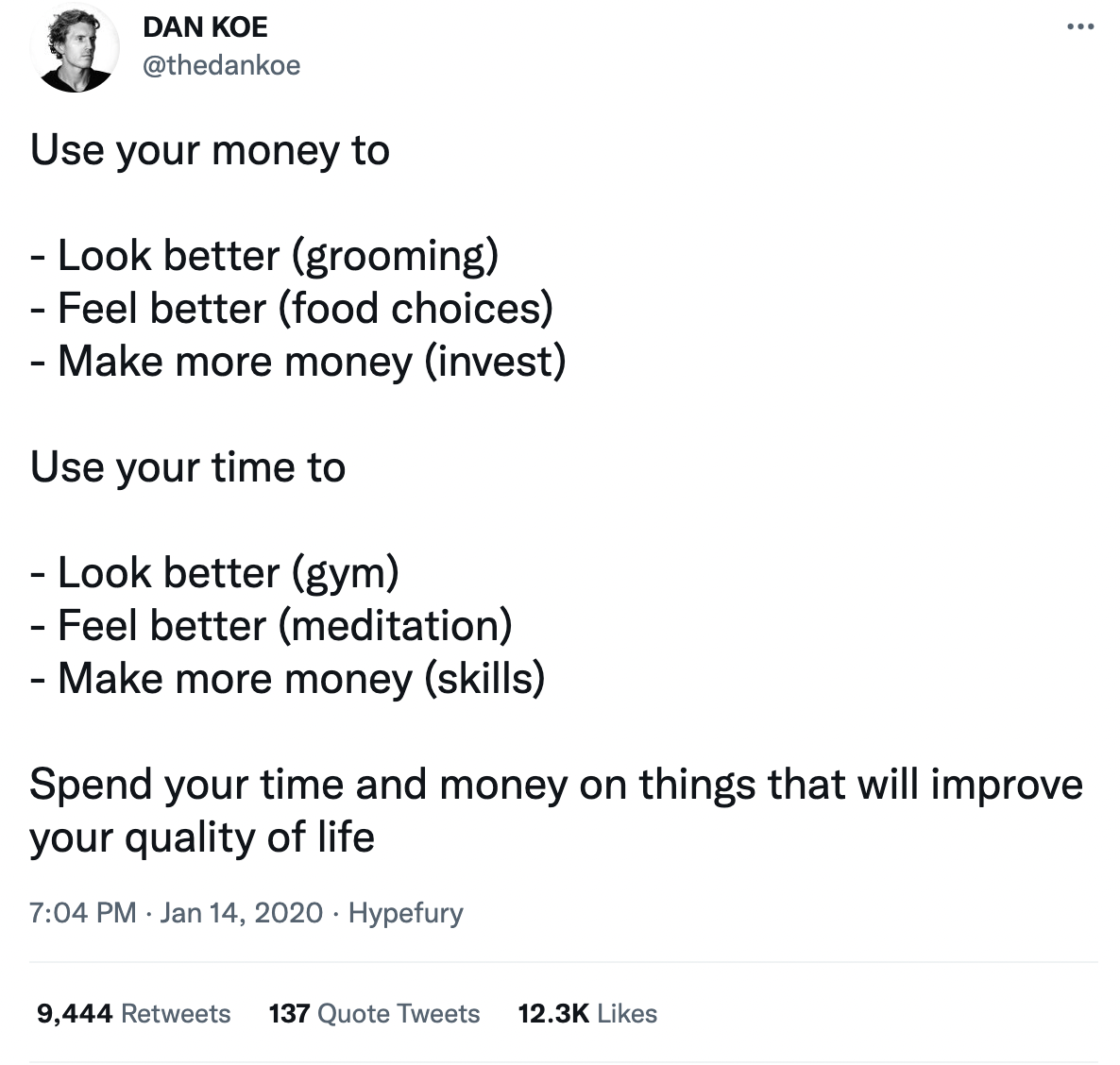This screenshot has height=1065, width=1120.
Task: Click the 'Look better (gym)' line
Action: click(x=214, y=573)
